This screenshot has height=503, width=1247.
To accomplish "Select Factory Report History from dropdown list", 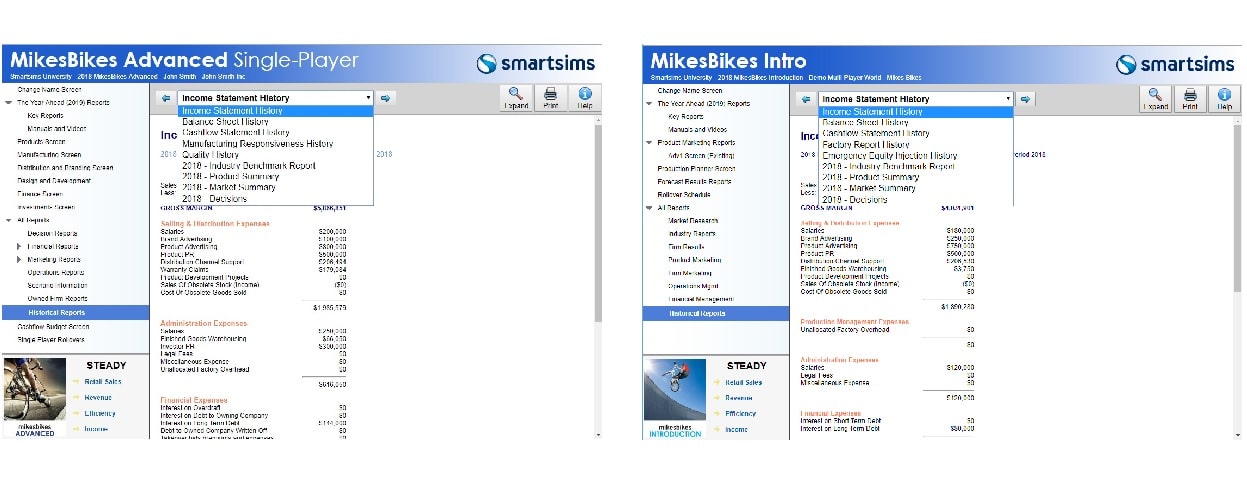I will point(865,145).
